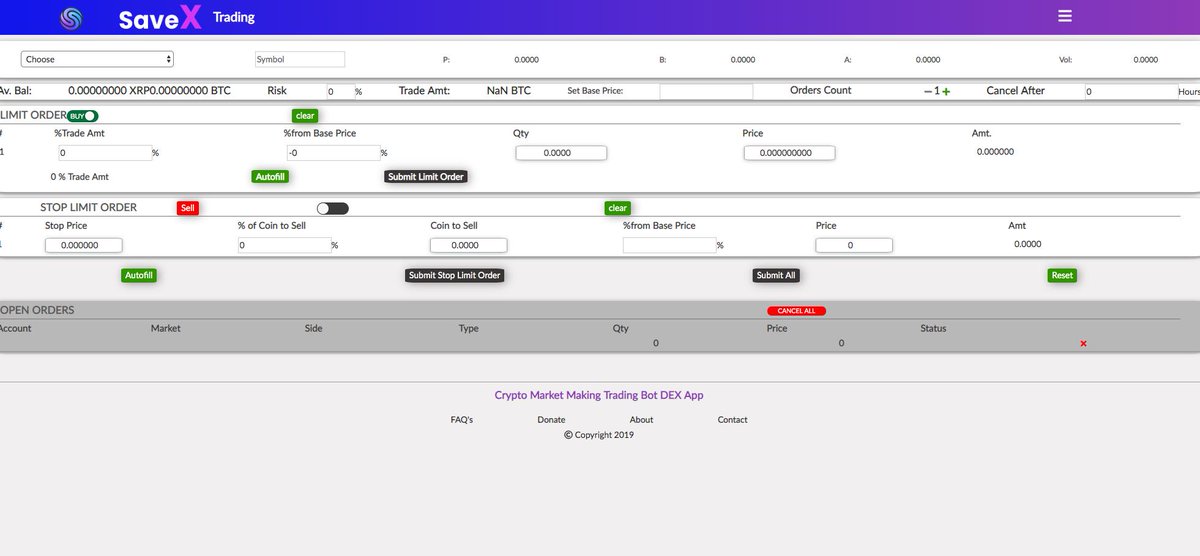This screenshot has height=556, width=1200.
Task: Click the Cancel After hours input field
Action: pyautogui.click(x=1131, y=91)
